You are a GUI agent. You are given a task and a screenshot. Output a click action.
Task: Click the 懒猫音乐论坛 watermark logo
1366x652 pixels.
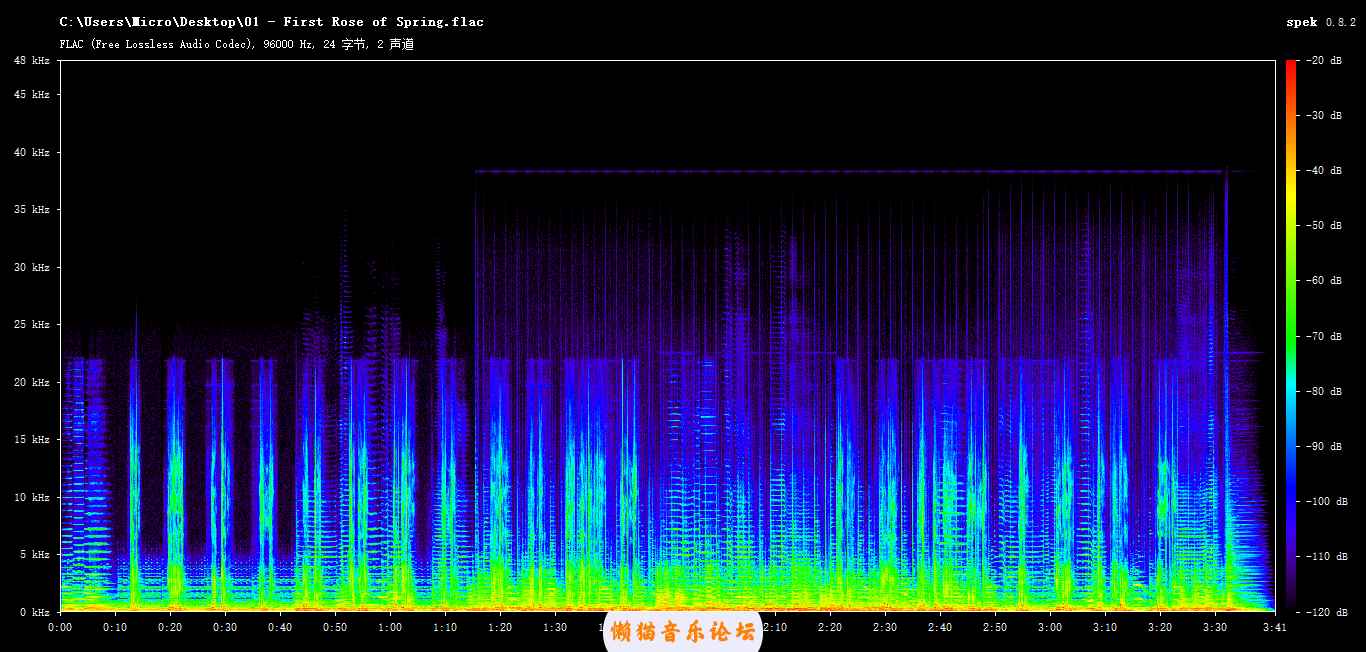[683, 631]
